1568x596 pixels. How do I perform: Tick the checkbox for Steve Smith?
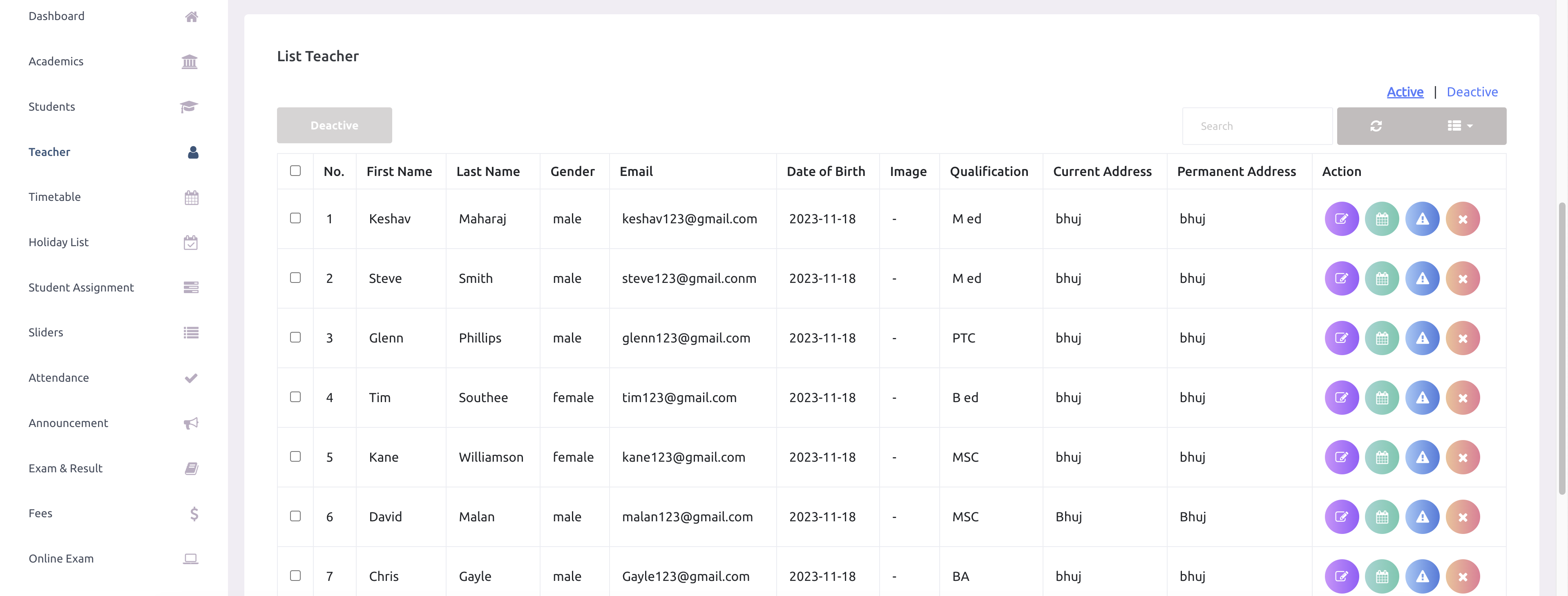tap(295, 278)
